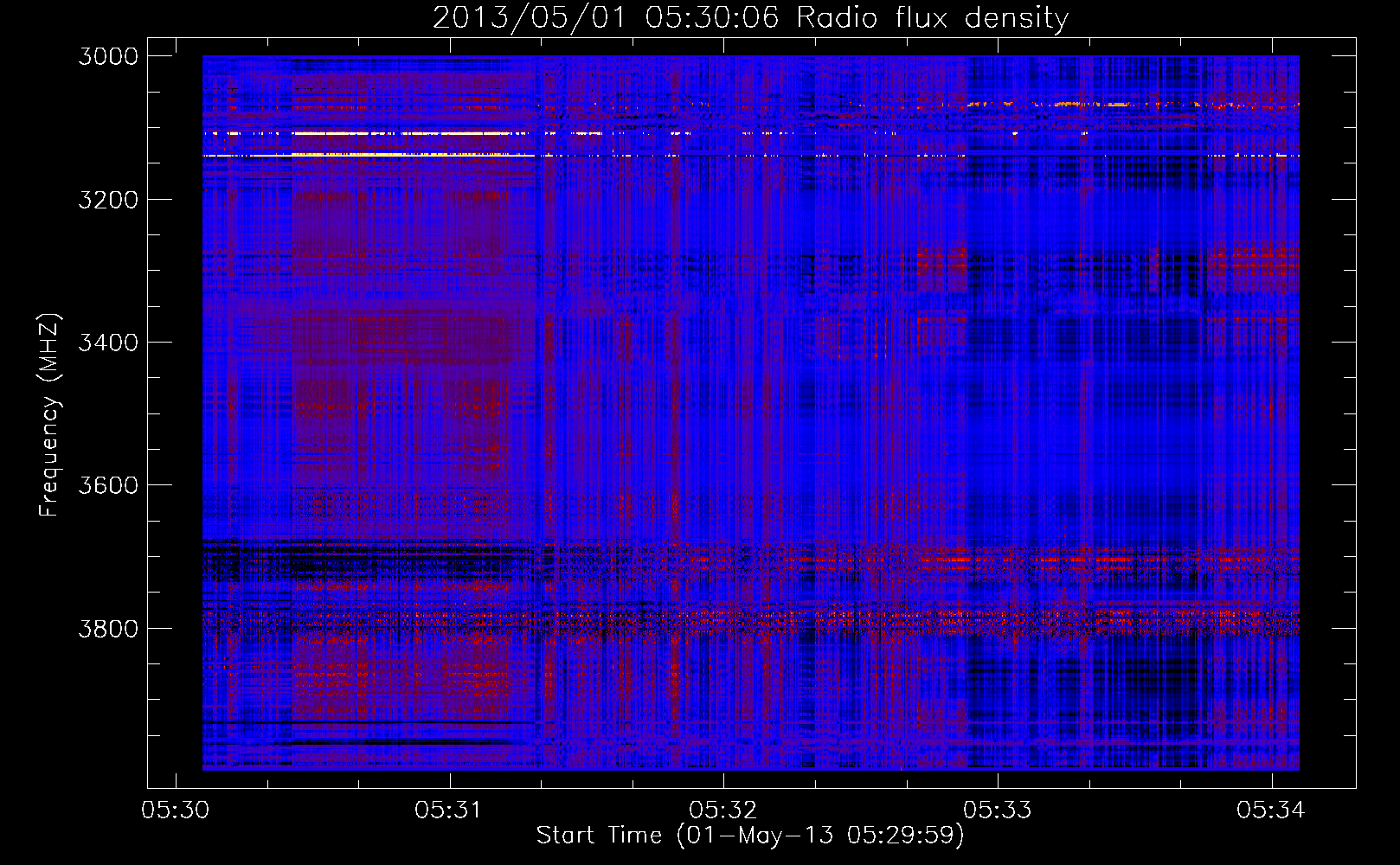Image resolution: width=1400 pixels, height=865 pixels.
Task: Click the 'Frequency (MHZ)' axis title
Action: [x=50, y=415]
